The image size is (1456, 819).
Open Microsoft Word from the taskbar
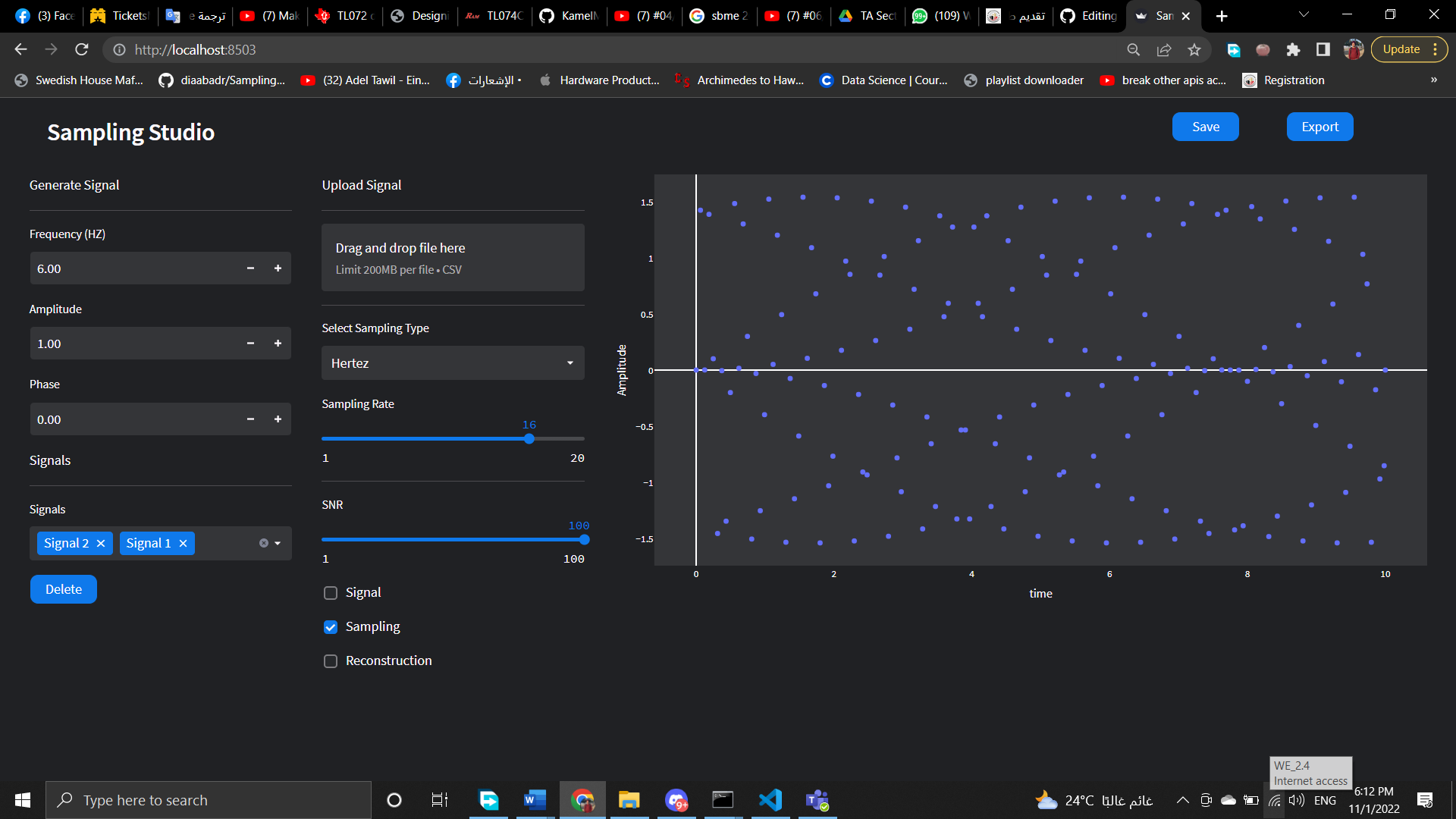click(535, 799)
